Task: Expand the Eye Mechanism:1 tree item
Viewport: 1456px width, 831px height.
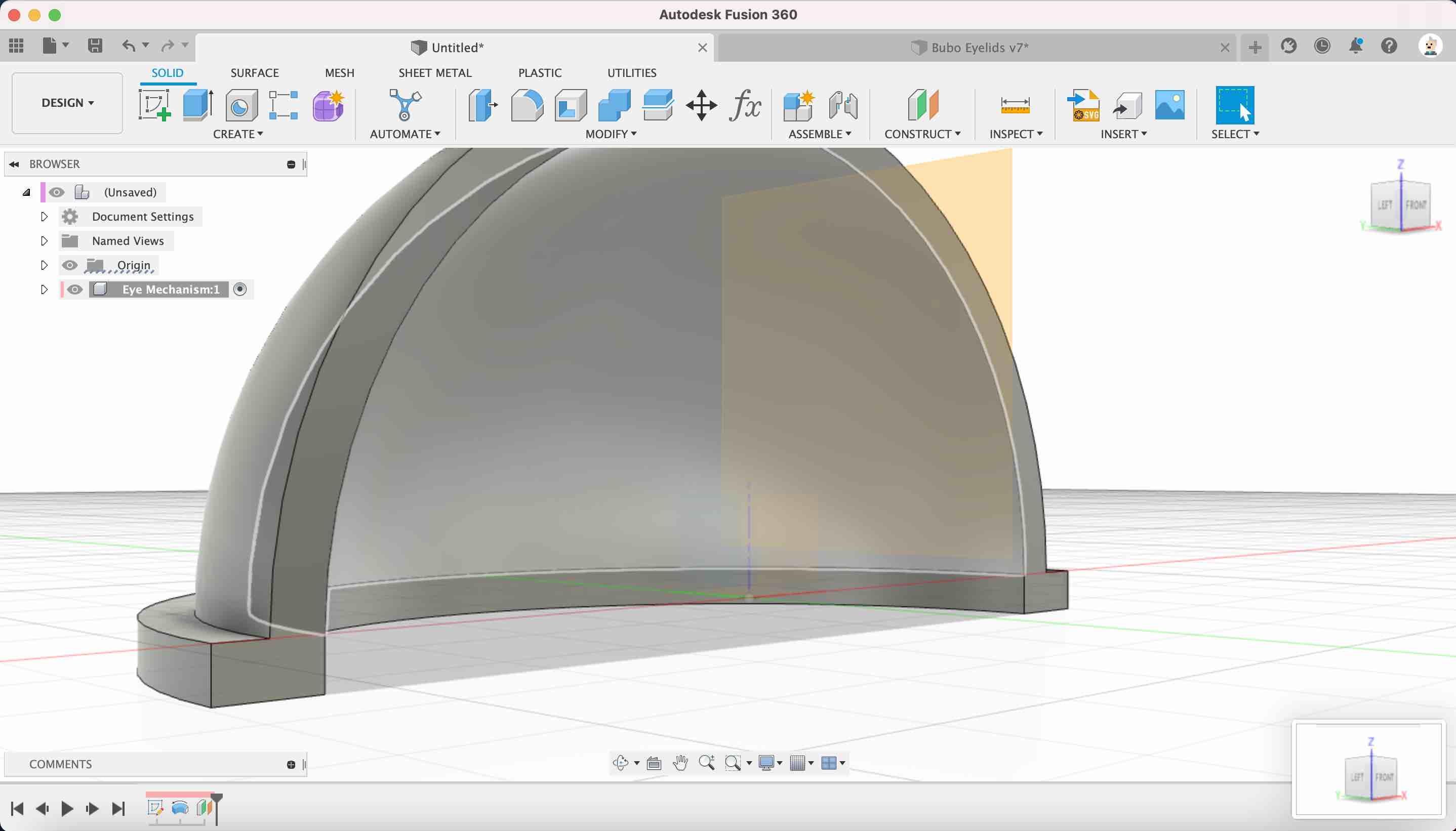Action: [x=44, y=289]
